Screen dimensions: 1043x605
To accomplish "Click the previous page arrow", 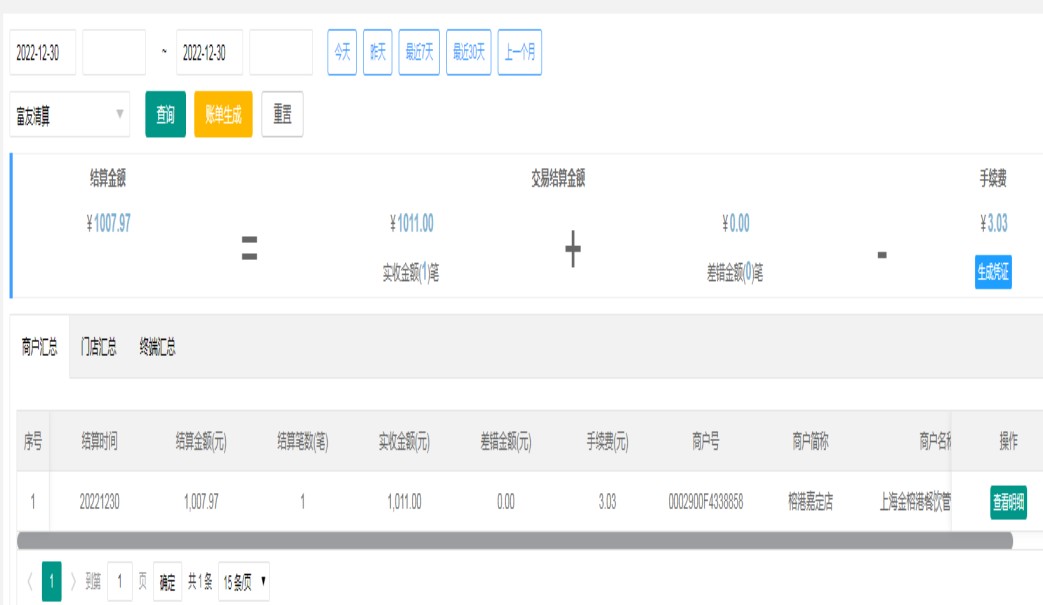I will (29, 581).
